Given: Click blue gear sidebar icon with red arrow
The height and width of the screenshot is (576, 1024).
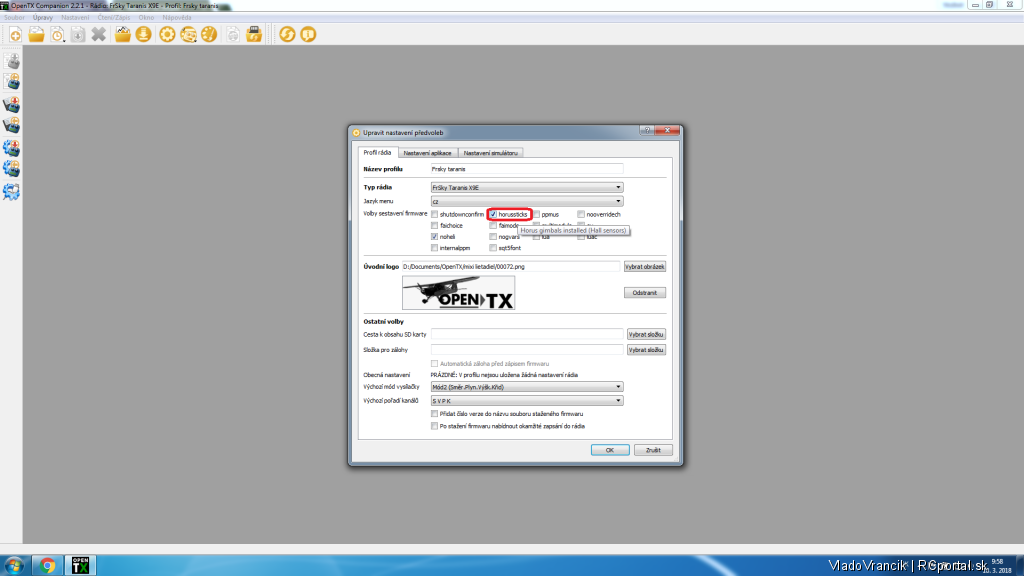Looking at the screenshot, I should pyautogui.click(x=12, y=148).
